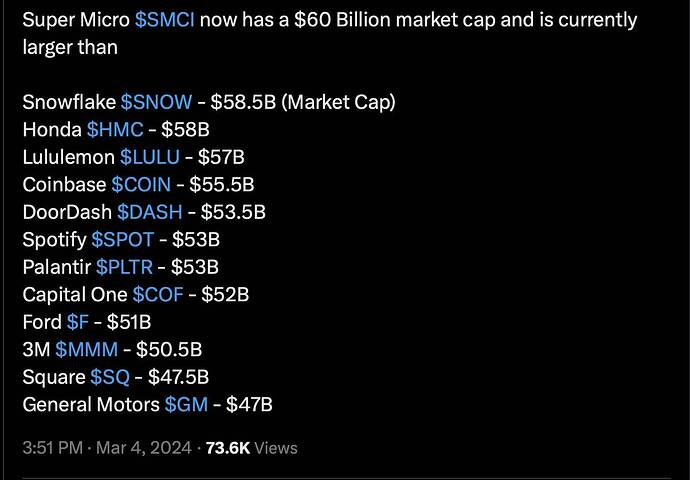Click the General Motors line text
690x480 pixels.
pyautogui.click(x=90, y=404)
